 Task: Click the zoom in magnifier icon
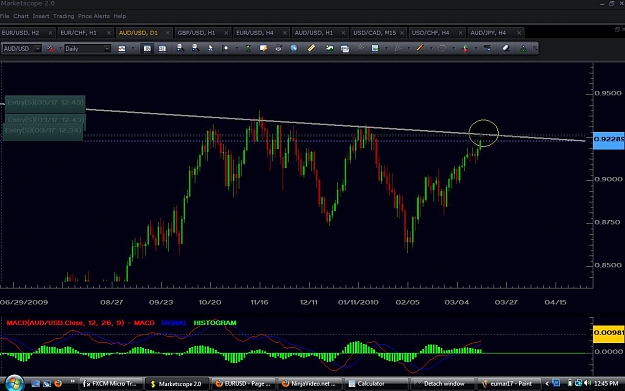[180, 48]
